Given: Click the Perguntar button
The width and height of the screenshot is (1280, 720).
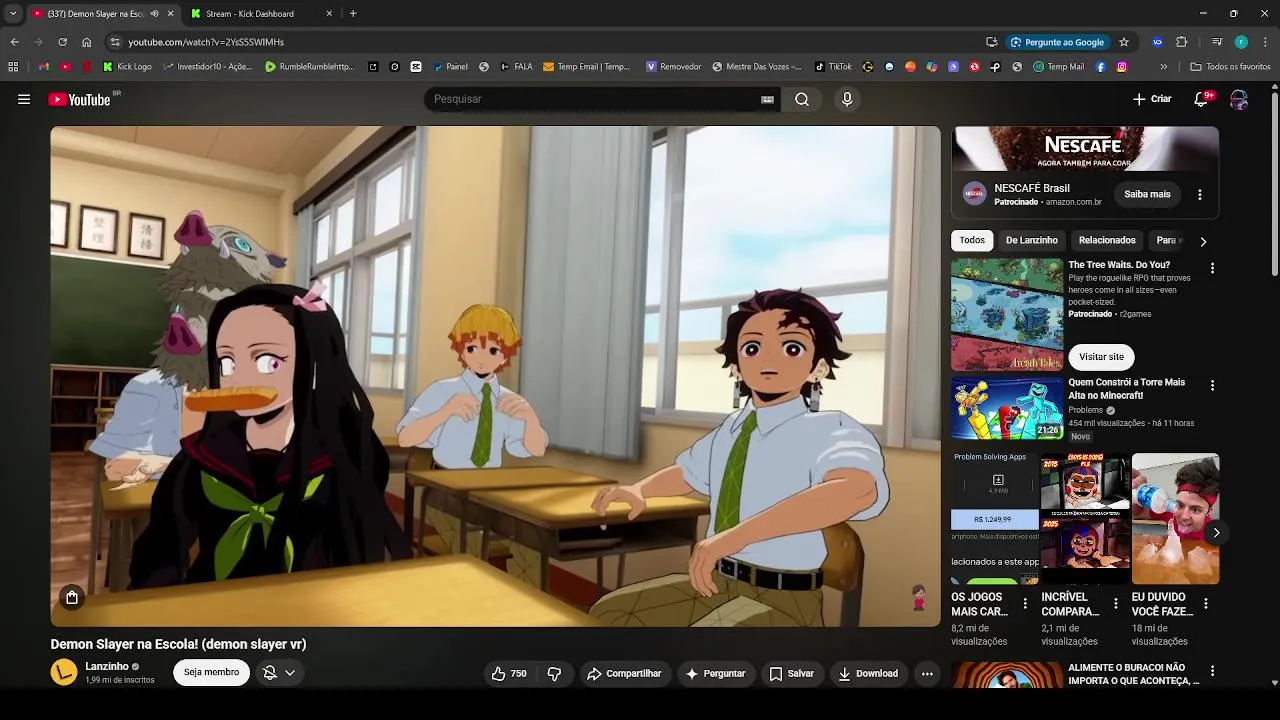Looking at the screenshot, I should point(715,673).
